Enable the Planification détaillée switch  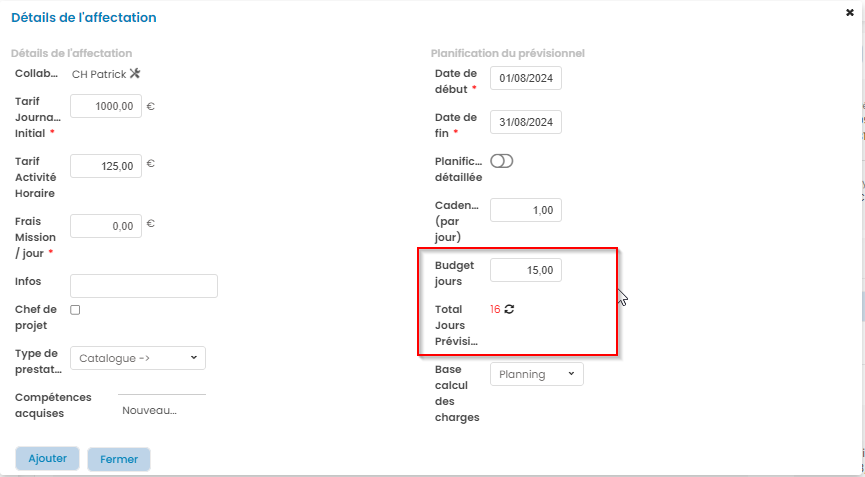[x=501, y=161]
